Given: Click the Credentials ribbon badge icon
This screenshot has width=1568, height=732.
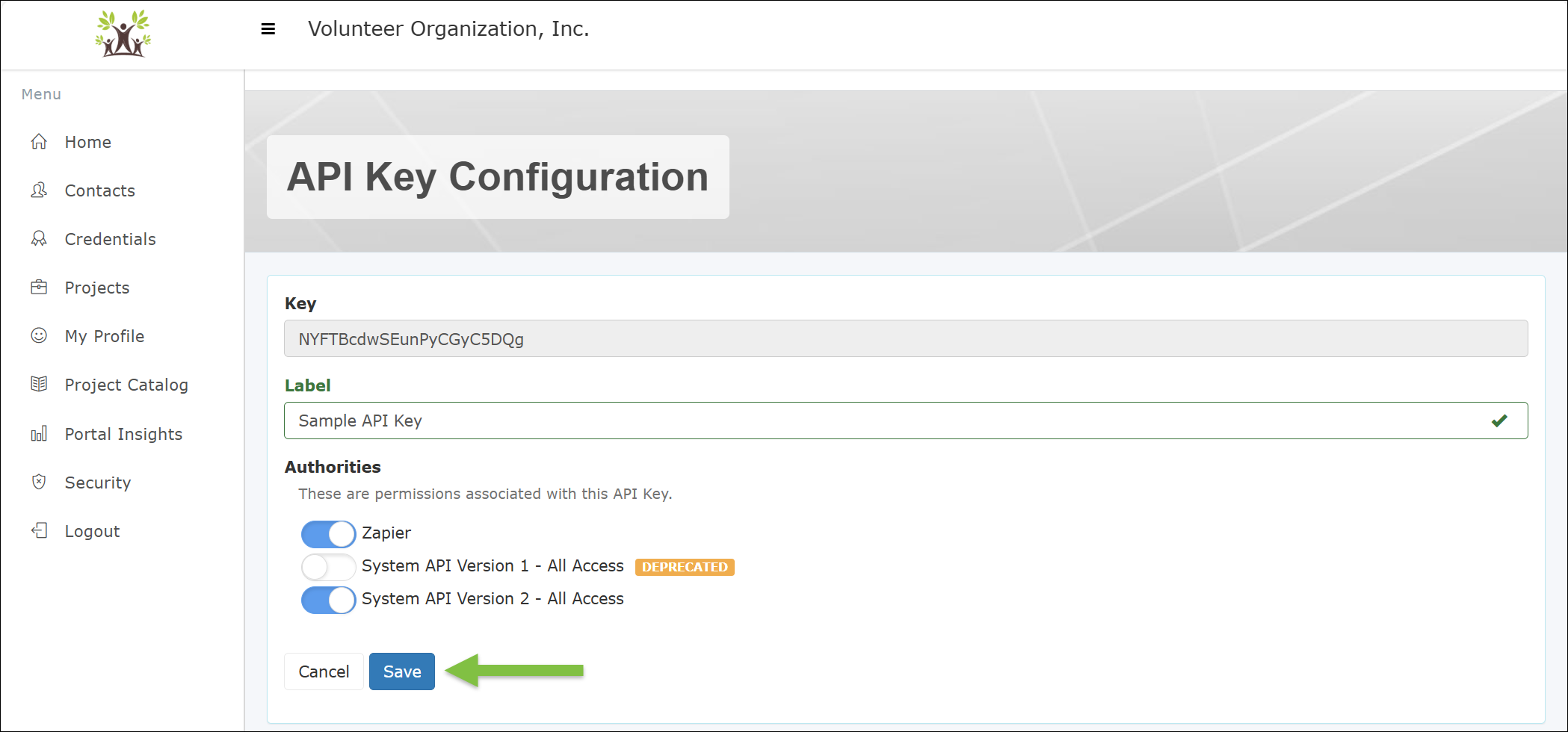Looking at the screenshot, I should click(x=39, y=238).
